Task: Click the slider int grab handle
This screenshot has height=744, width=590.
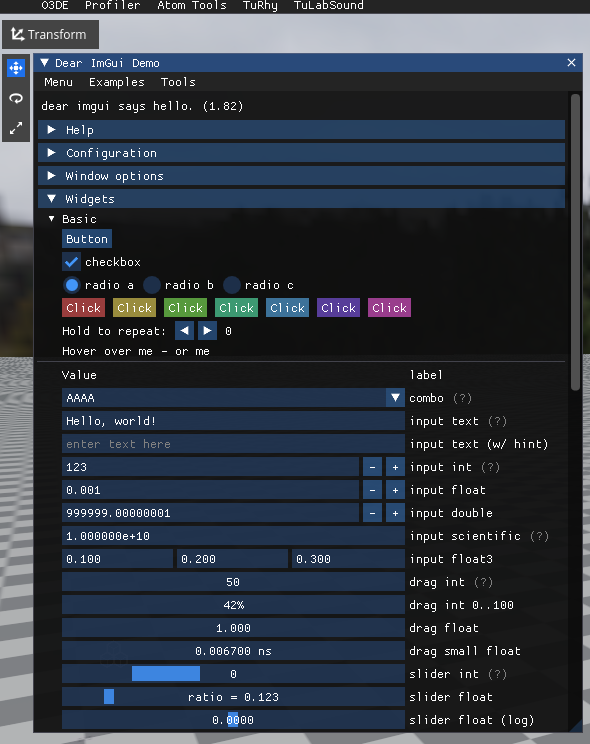Action: [166, 674]
